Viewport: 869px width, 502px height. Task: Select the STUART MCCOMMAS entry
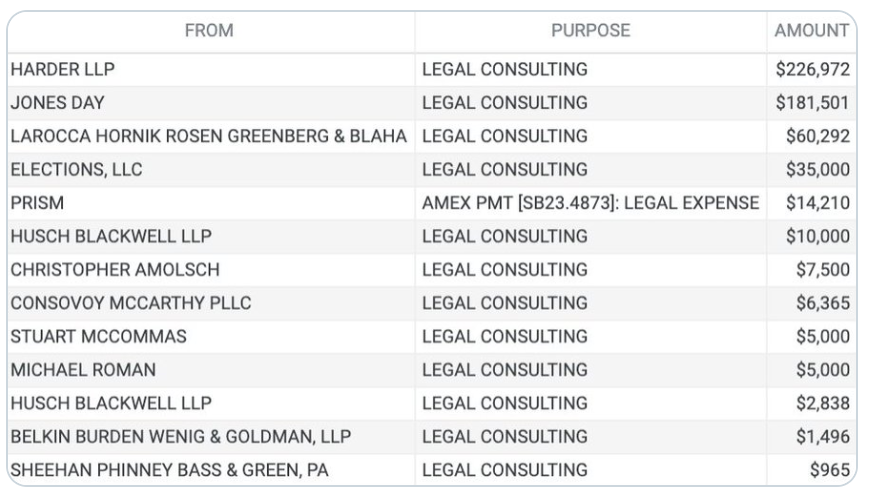pyautogui.click(x=98, y=337)
